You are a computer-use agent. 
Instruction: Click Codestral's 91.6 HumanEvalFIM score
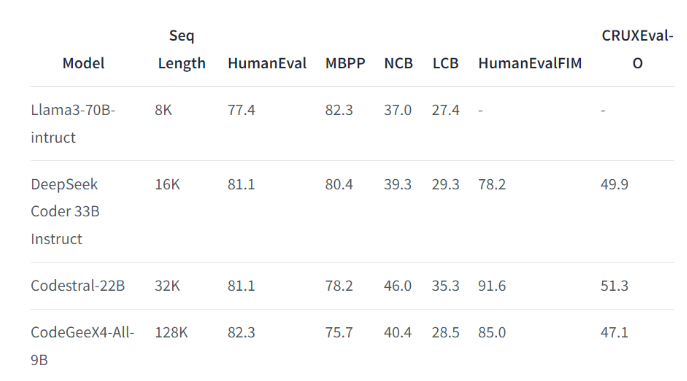coord(492,286)
